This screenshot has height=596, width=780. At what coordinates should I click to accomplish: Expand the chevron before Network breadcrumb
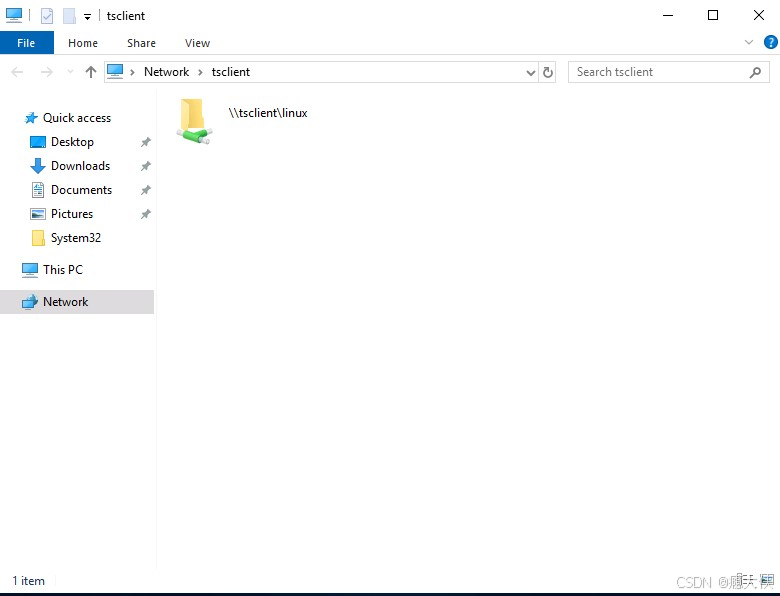tap(132, 72)
